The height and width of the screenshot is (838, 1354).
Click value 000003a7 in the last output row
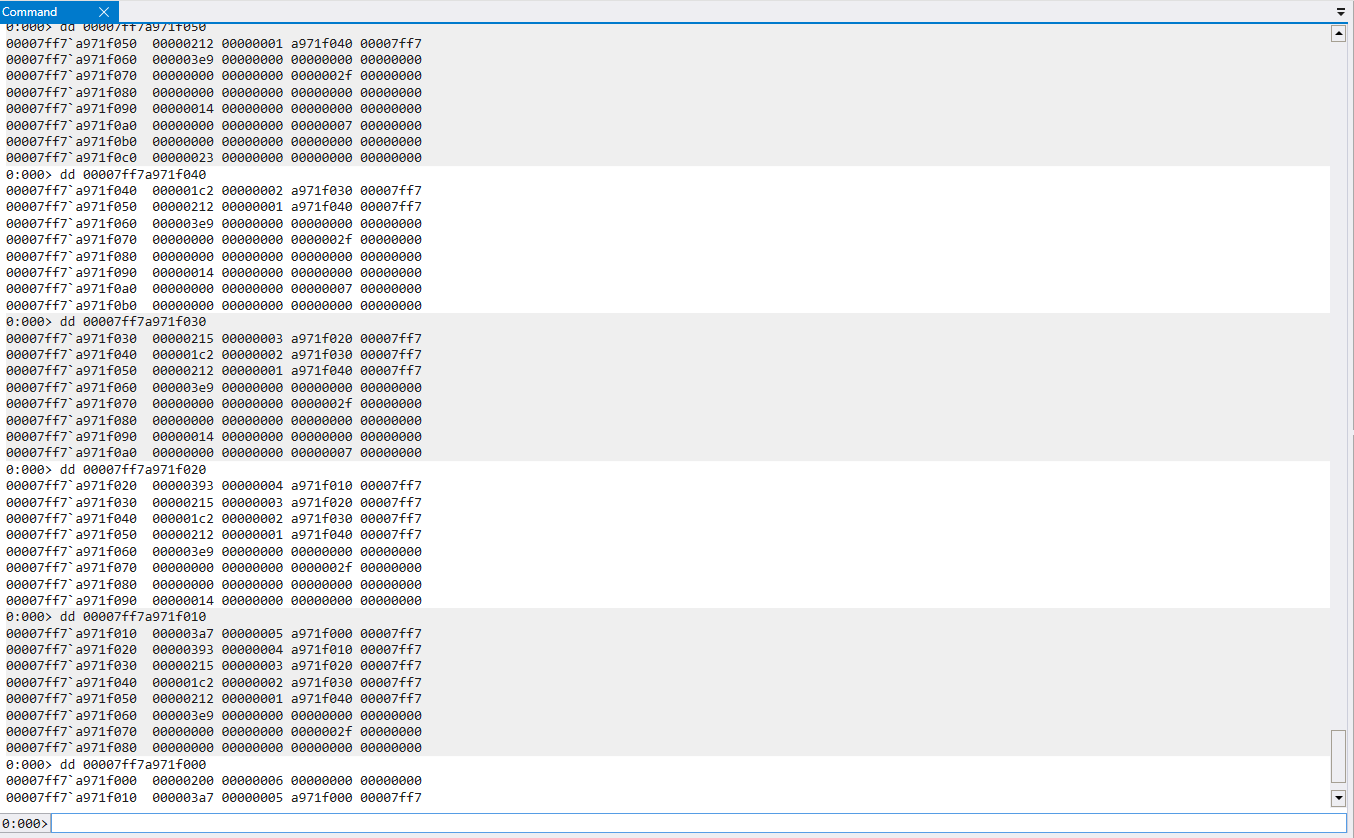click(183, 798)
